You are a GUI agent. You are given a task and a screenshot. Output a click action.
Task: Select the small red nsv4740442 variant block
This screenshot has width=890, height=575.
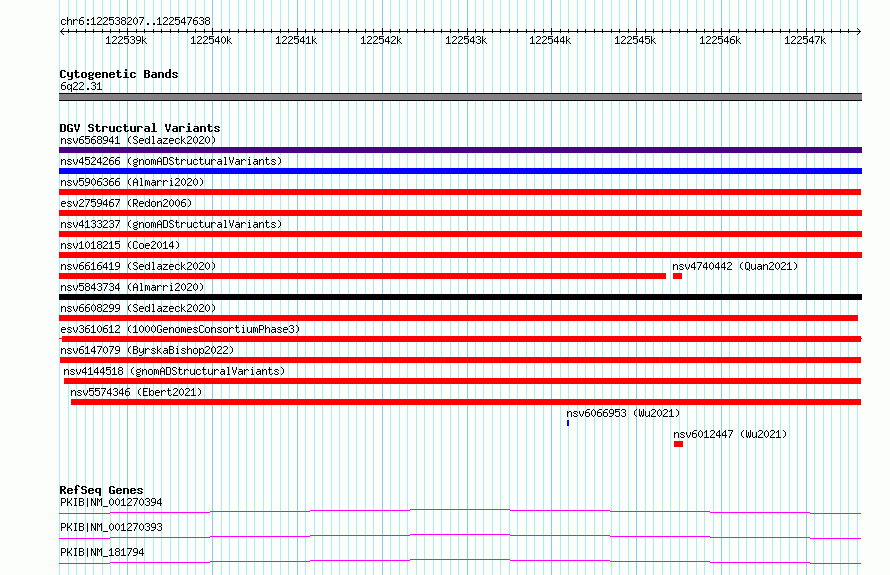click(x=677, y=276)
